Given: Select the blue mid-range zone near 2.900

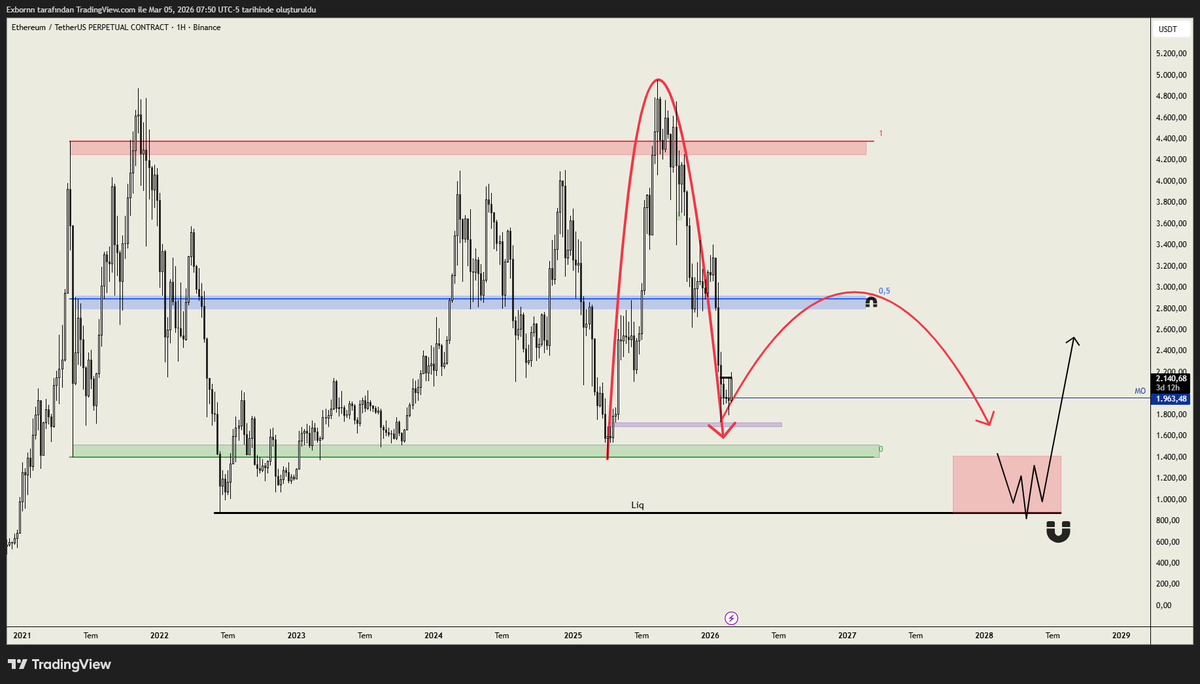Looking at the screenshot, I should pyautogui.click(x=468, y=302).
